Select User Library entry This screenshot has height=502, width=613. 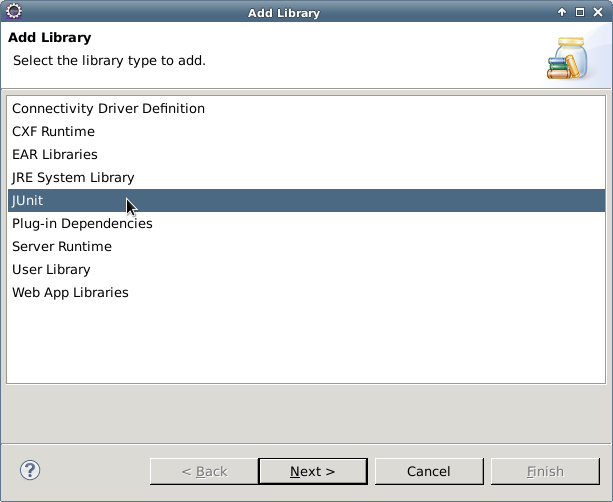pos(306,270)
